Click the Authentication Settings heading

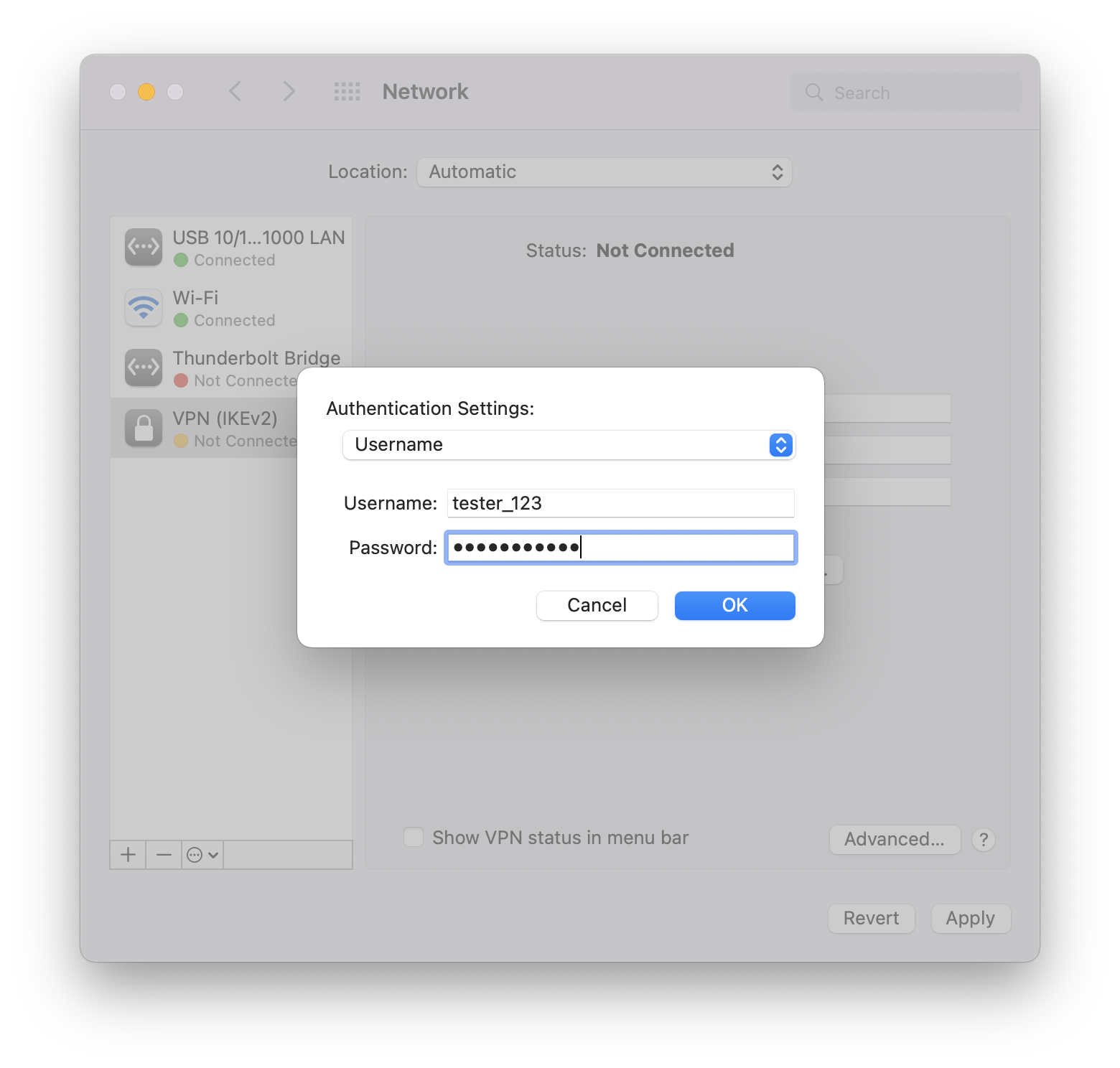pos(431,408)
